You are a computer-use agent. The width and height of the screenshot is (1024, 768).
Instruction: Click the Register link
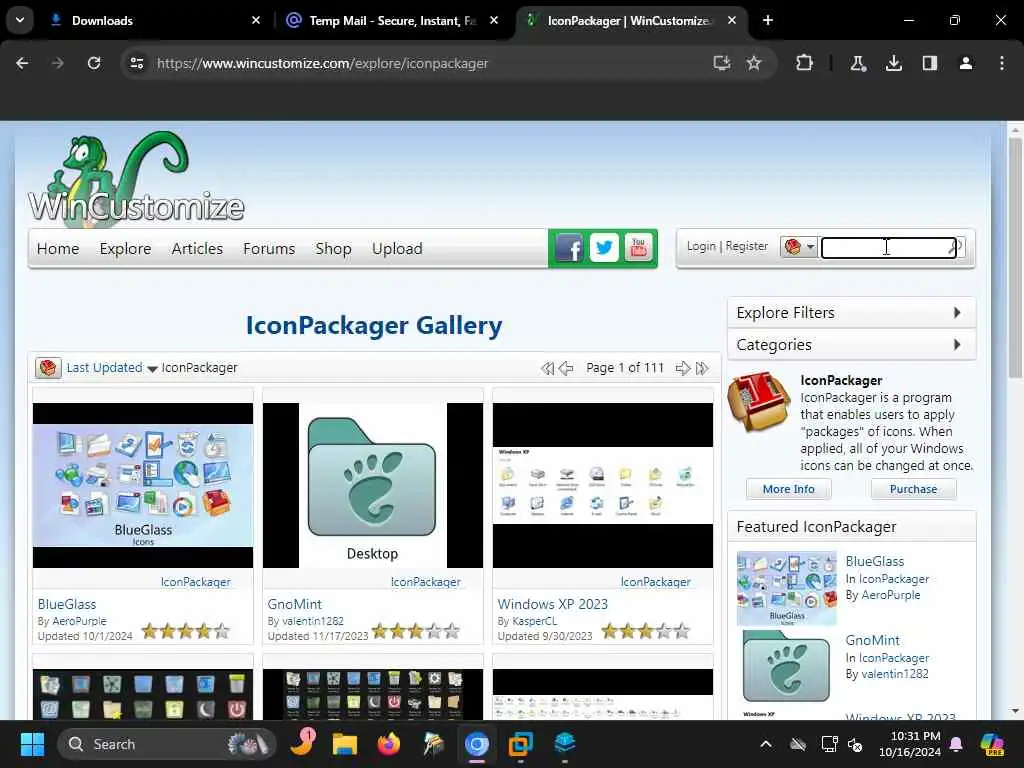pyautogui.click(x=746, y=246)
